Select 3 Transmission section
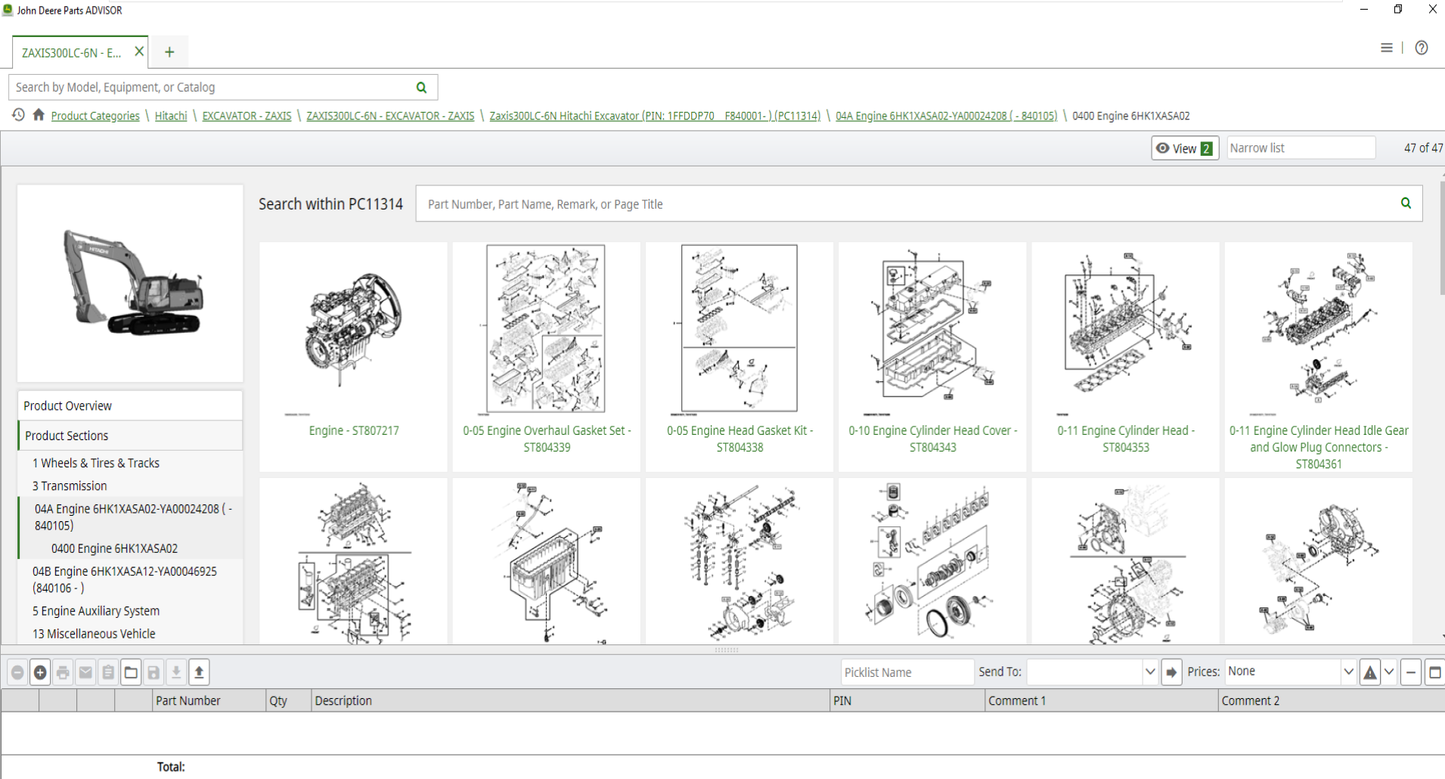The image size is (1445, 779). 69,486
